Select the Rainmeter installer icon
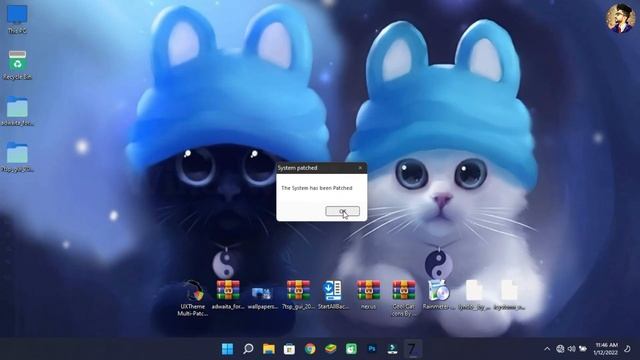Image resolution: width=640 pixels, height=360 pixels. (x=438, y=295)
